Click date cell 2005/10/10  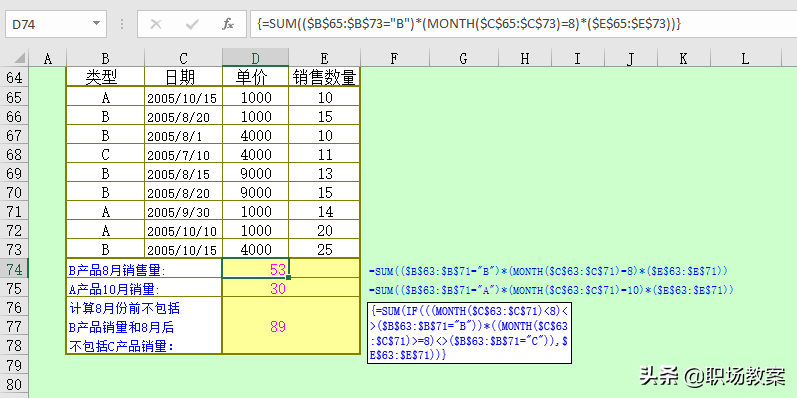(183, 231)
